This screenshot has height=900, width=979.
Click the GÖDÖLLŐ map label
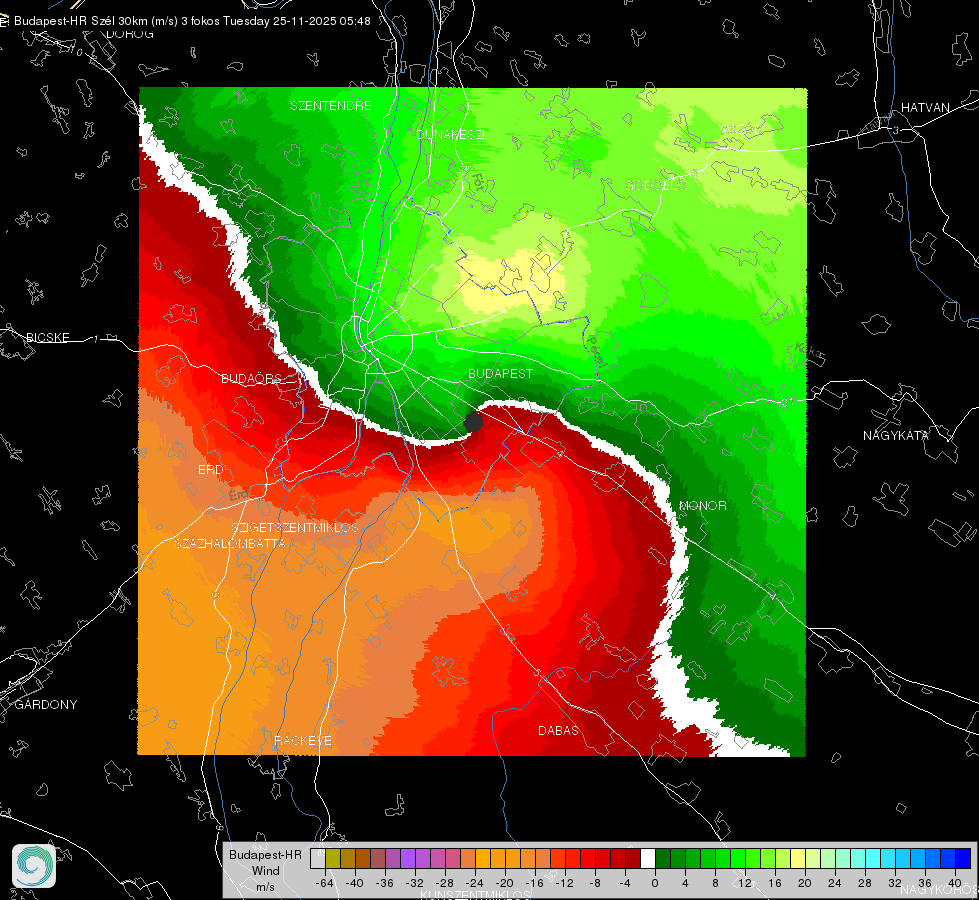(x=656, y=185)
